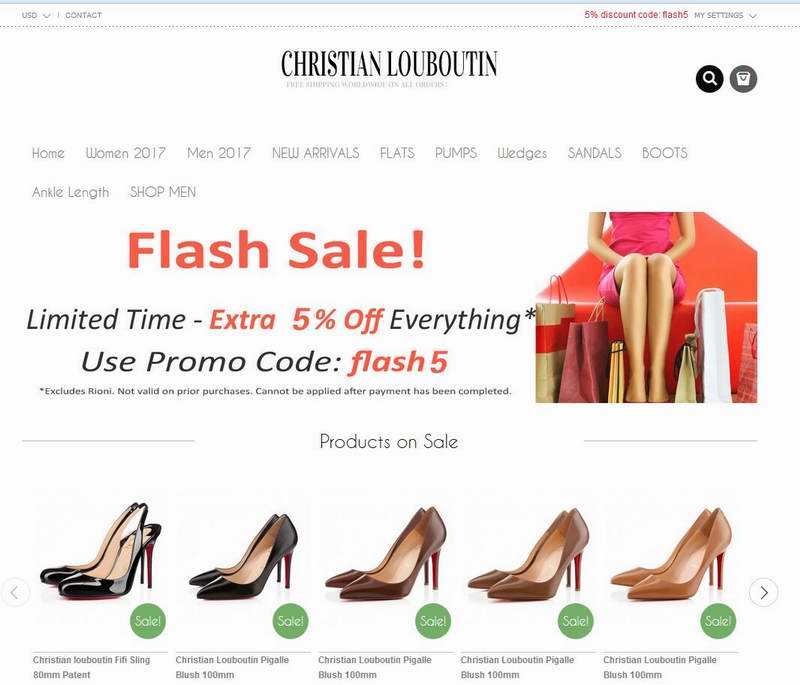Go to the PUMPS category

[456, 153]
